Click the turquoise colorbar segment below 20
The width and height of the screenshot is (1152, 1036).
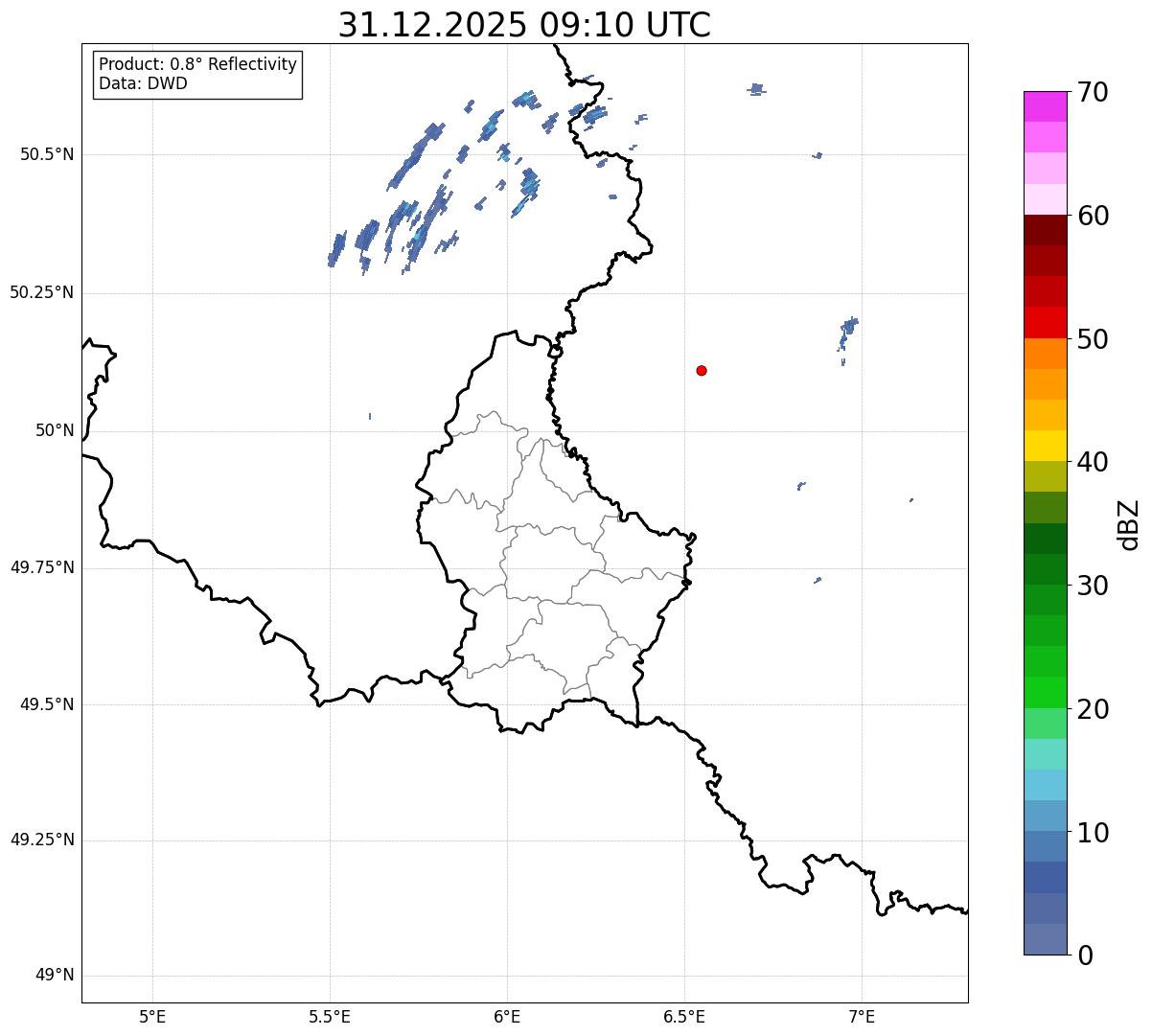point(1045,754)
